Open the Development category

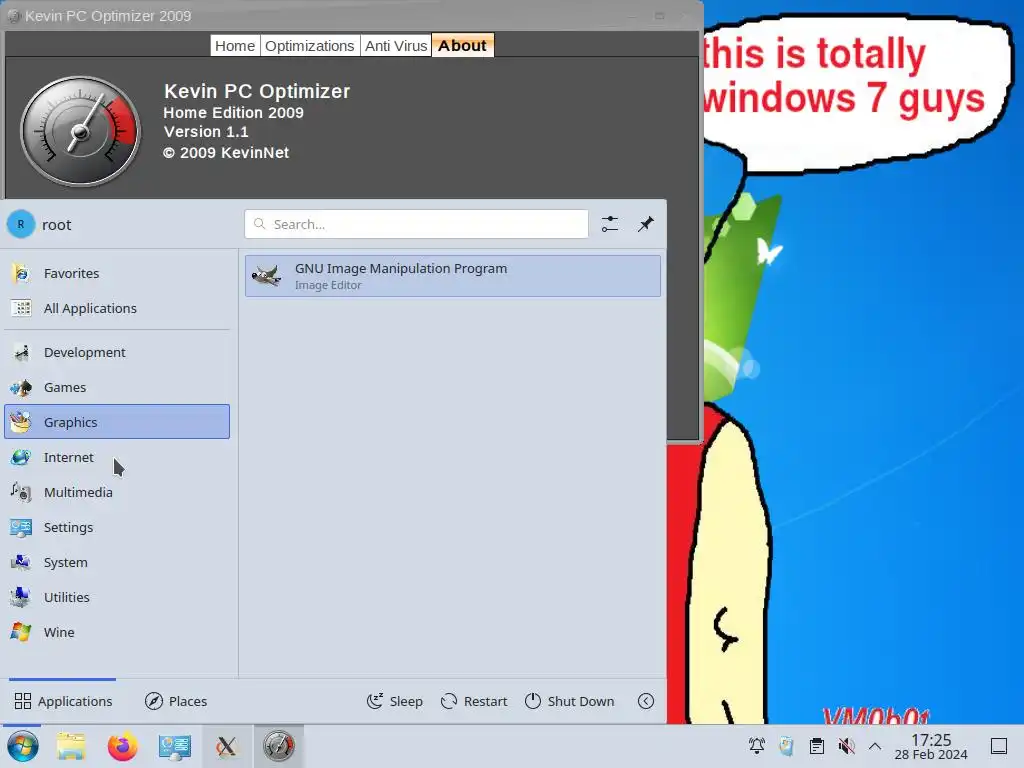click(x=117, y=353)
